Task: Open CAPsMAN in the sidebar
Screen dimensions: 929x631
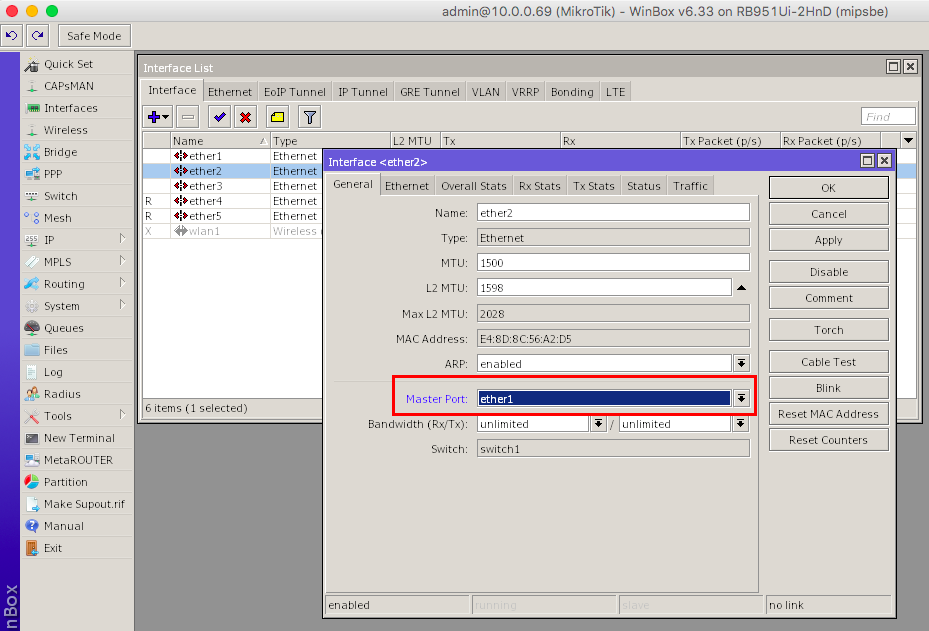Action: (69, 86)
